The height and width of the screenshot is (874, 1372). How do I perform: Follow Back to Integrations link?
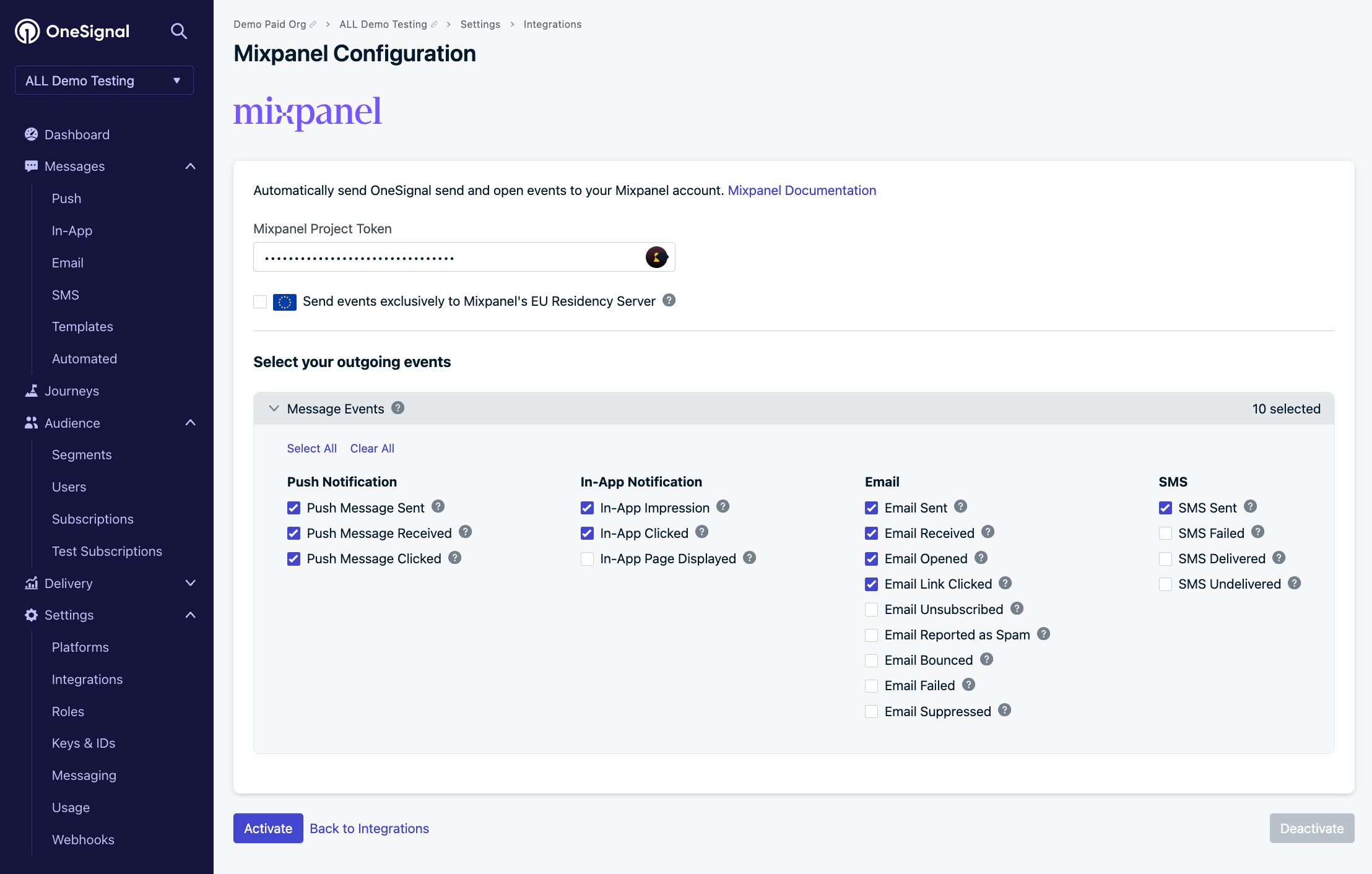click(369, 828)
